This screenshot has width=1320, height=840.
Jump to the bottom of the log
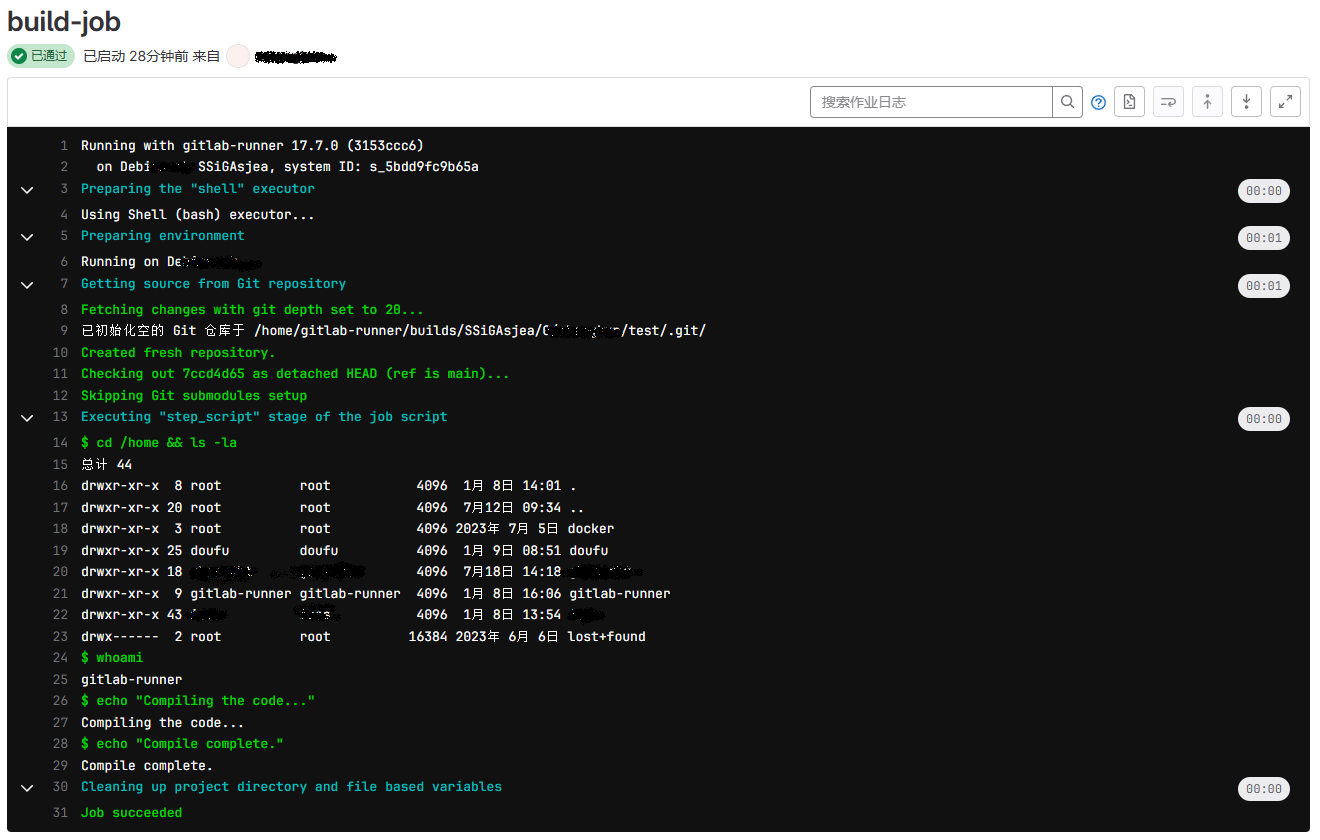[x=1246, y=102]
